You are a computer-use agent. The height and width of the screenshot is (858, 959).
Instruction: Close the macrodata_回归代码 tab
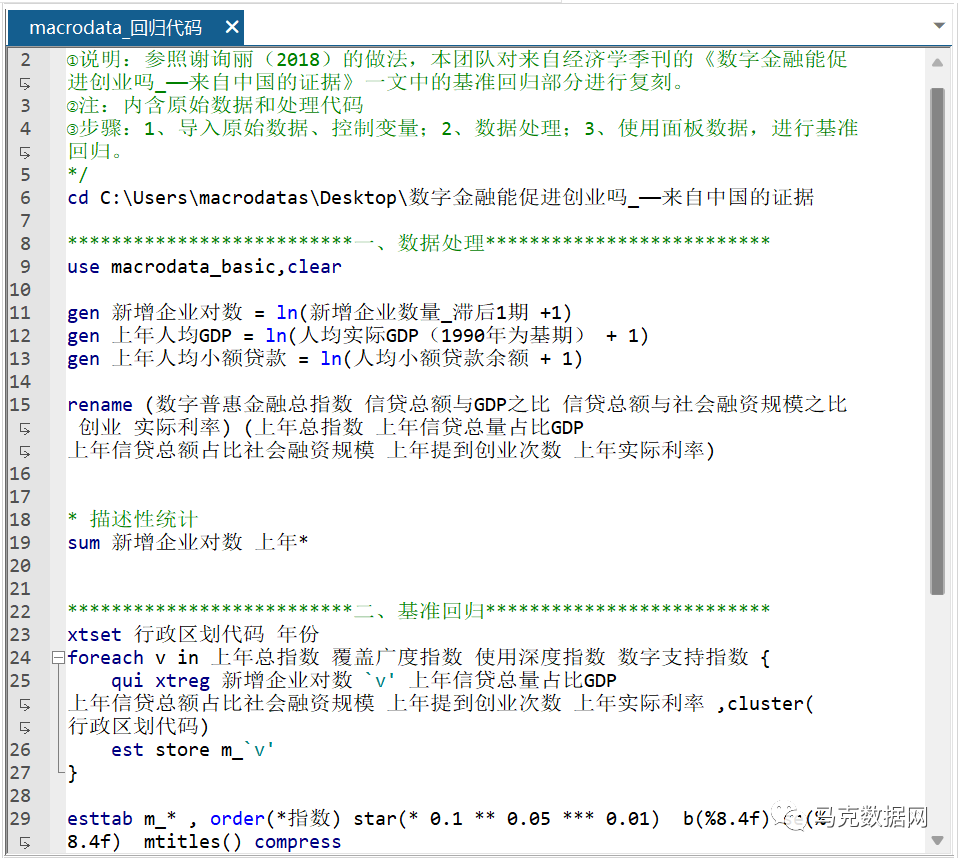232,27
